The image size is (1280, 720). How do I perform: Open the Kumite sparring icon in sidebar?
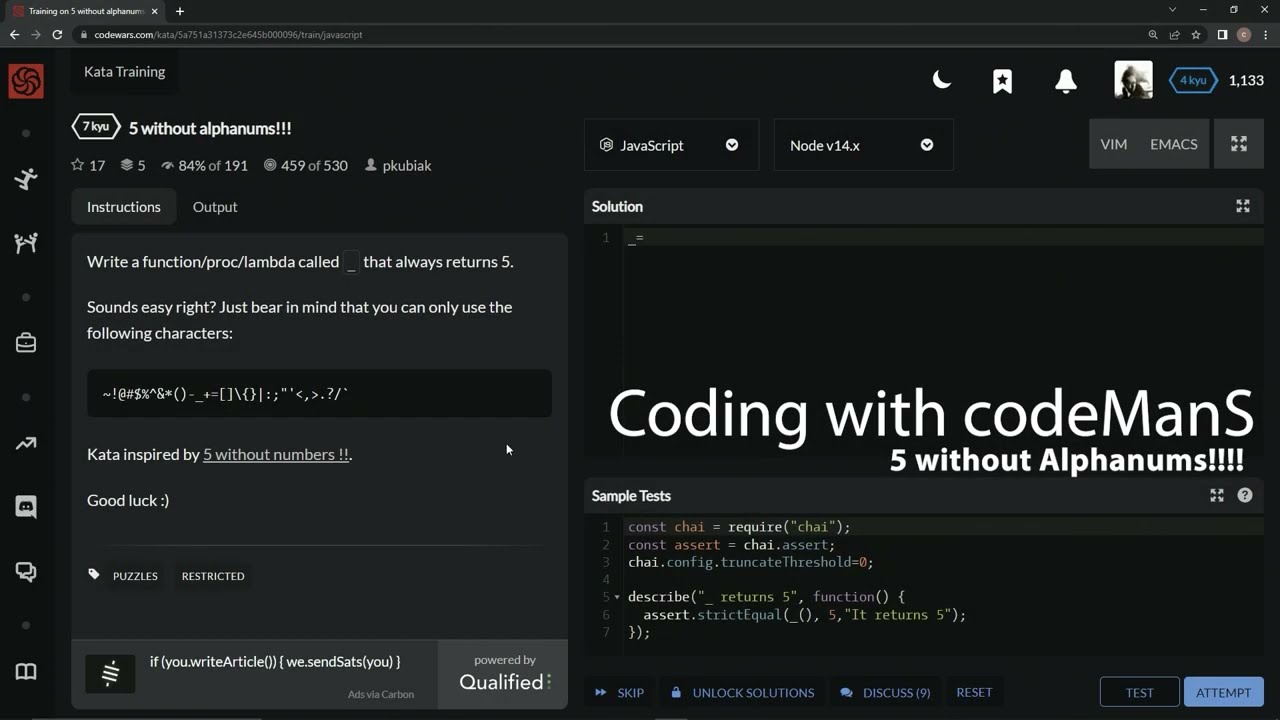(x=26, y=243)
